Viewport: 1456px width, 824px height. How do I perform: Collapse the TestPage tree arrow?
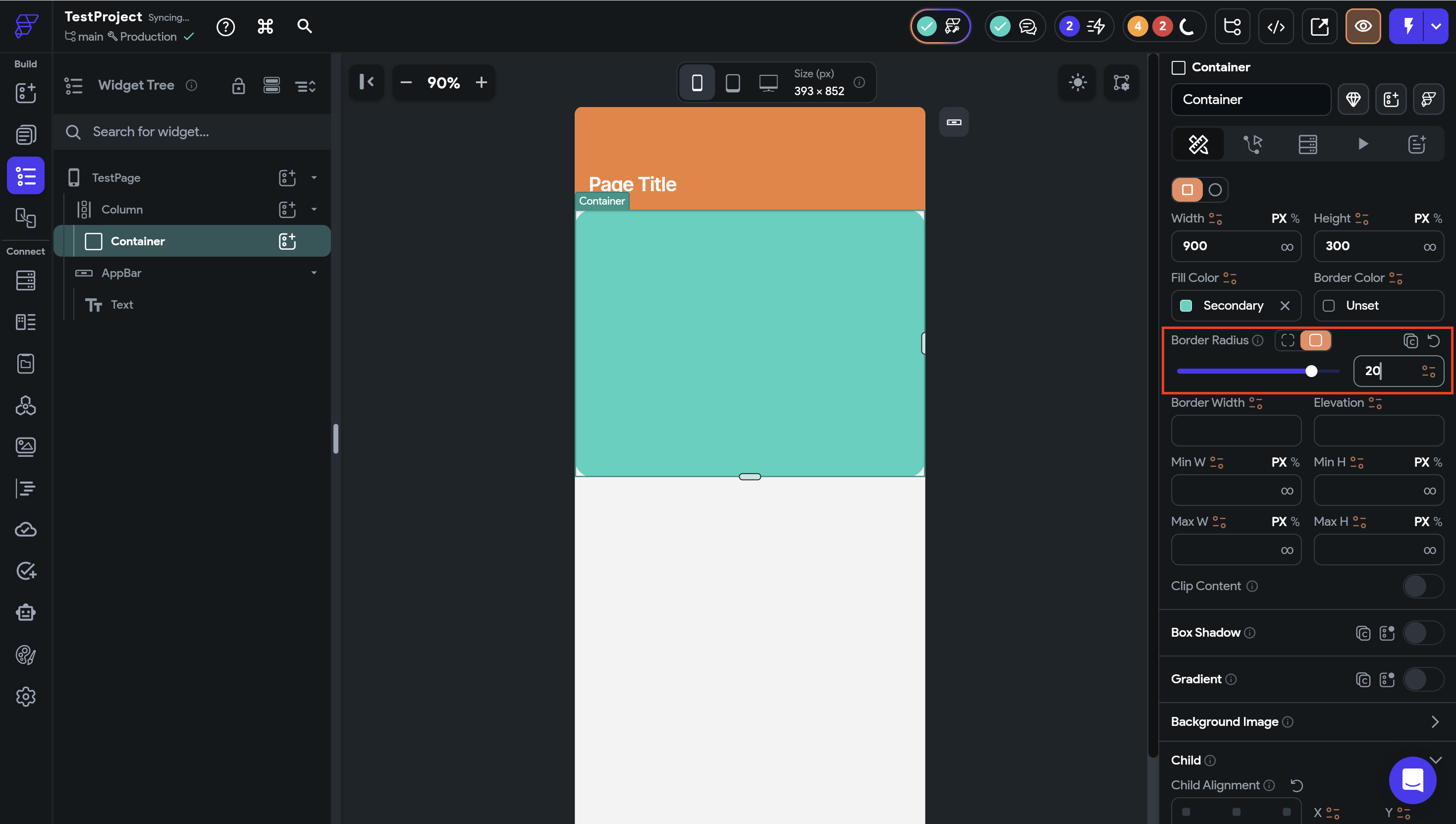click(x=314, y=178)
